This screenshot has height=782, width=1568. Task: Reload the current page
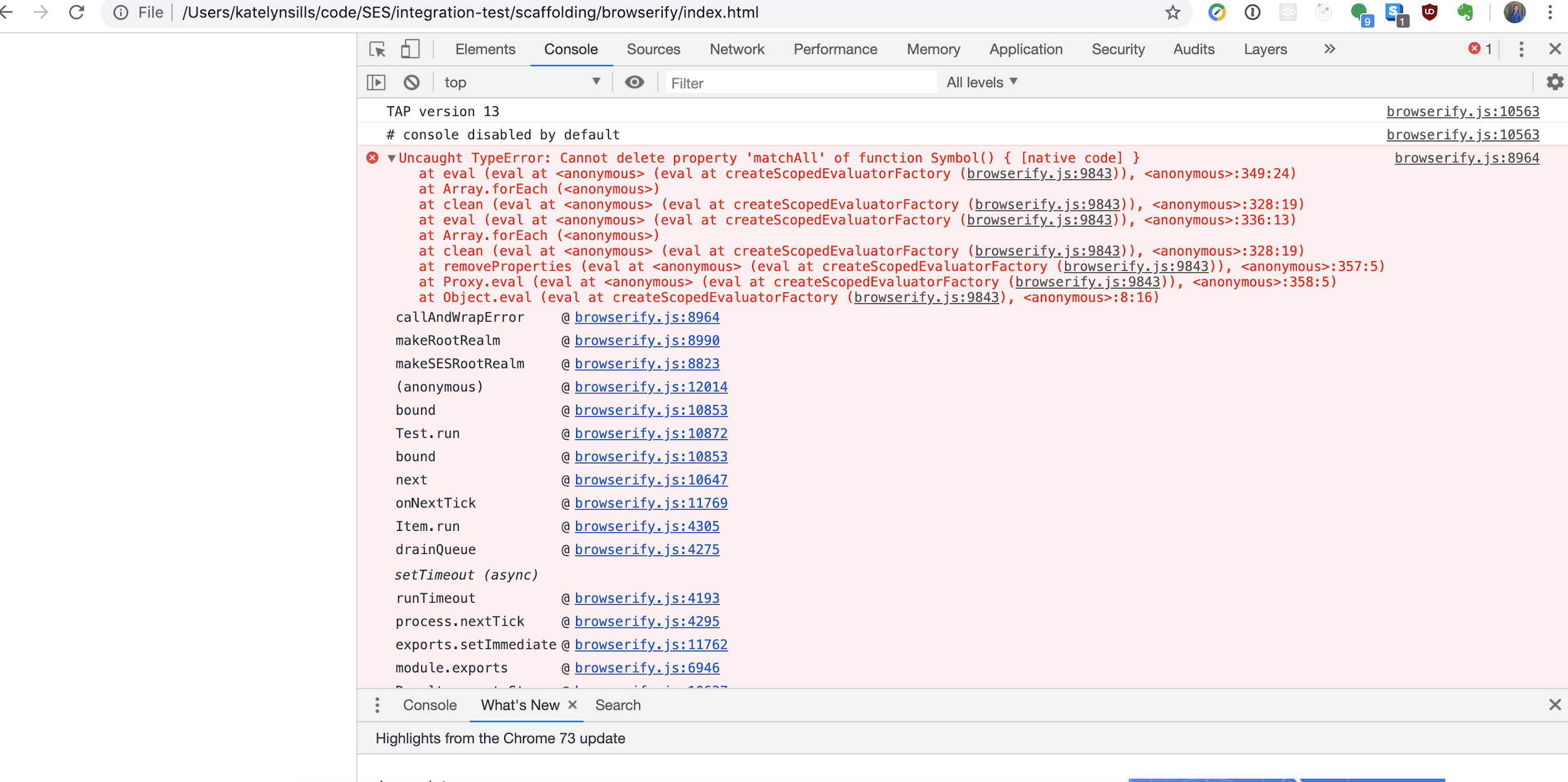[76, 12]
